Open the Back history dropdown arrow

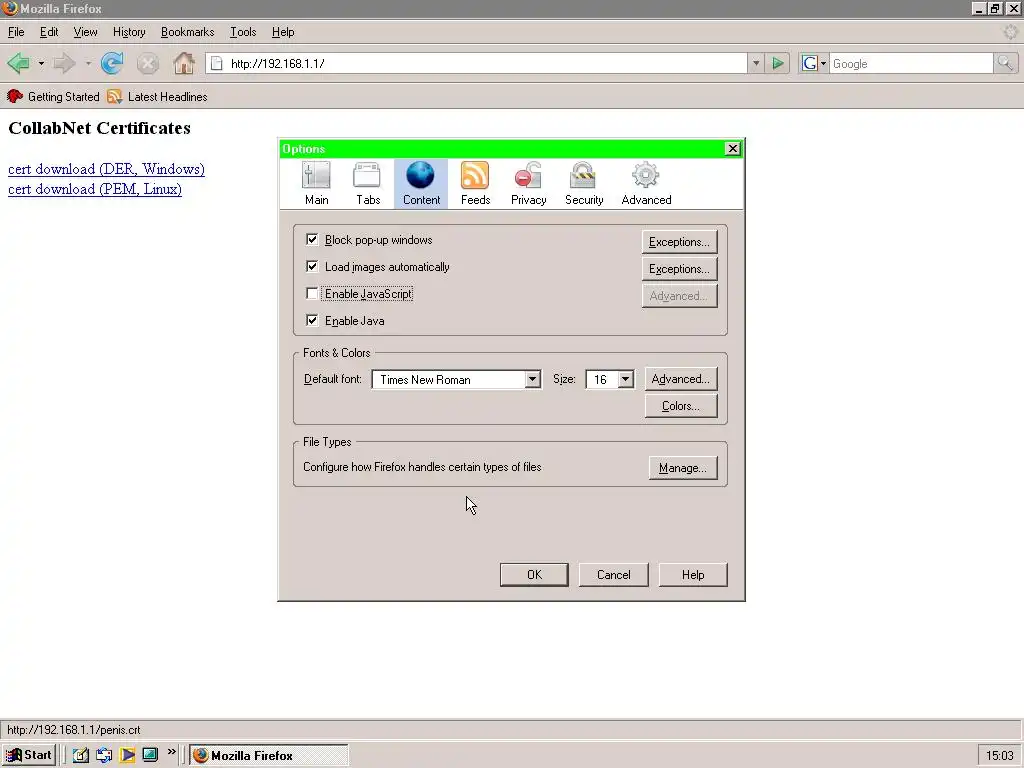pos(41,63)
